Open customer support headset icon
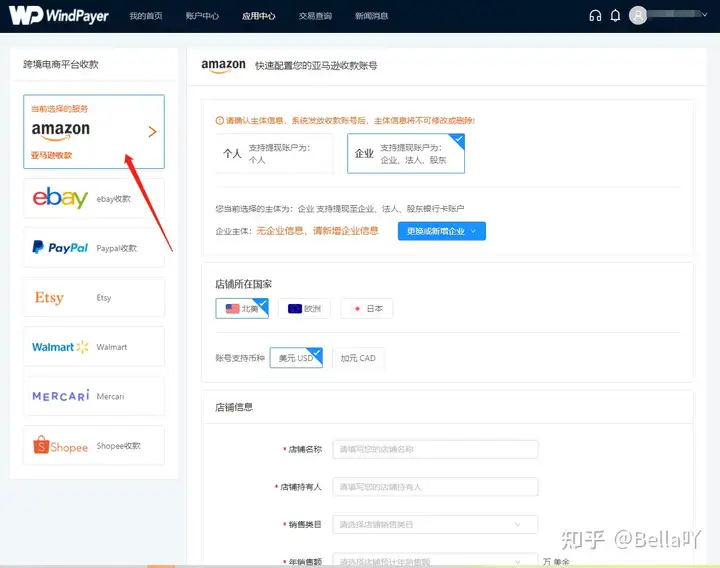720x568 pixels. 595,16
